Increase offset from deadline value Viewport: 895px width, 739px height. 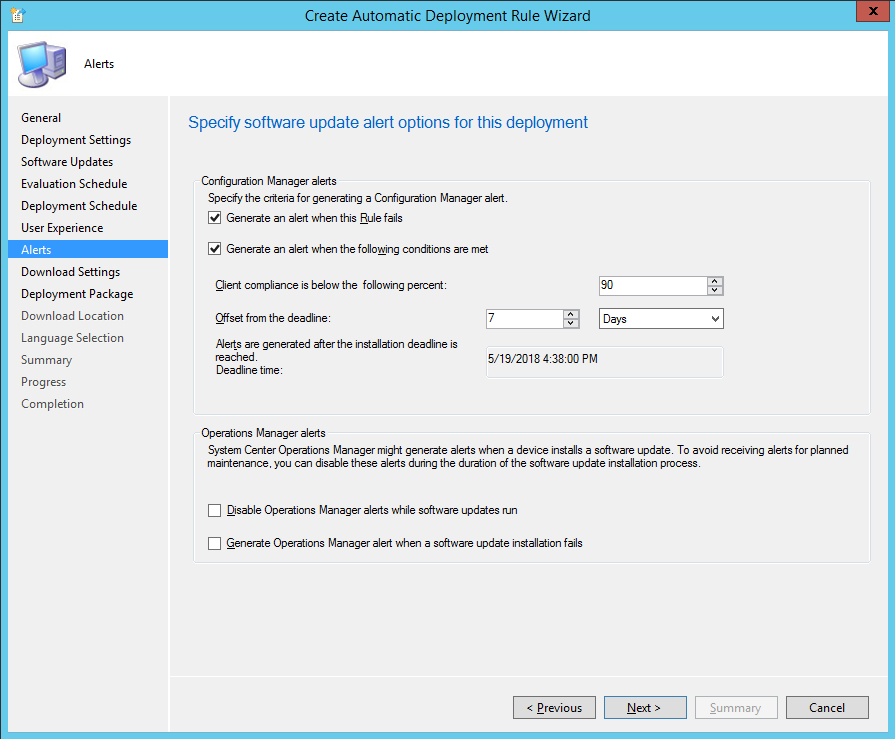tap(571, 314)
